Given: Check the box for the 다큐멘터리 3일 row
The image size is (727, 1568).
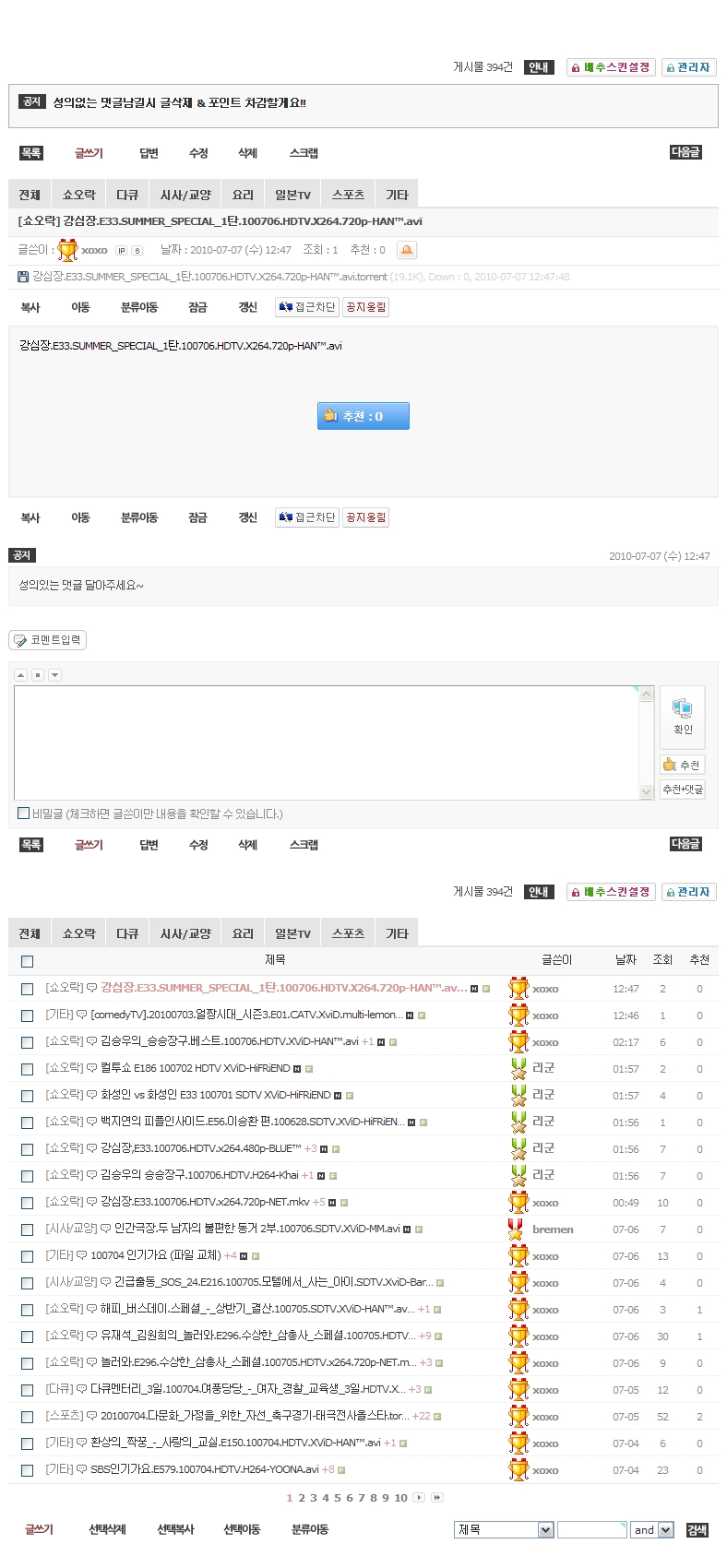Looking at the screenshot, I should (x=28, y=1390).
